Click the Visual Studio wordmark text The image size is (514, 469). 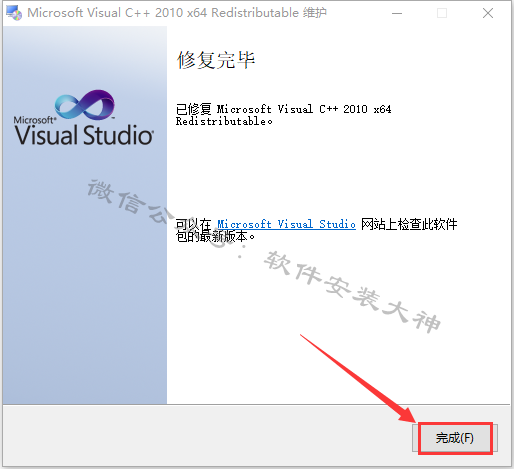84,135
